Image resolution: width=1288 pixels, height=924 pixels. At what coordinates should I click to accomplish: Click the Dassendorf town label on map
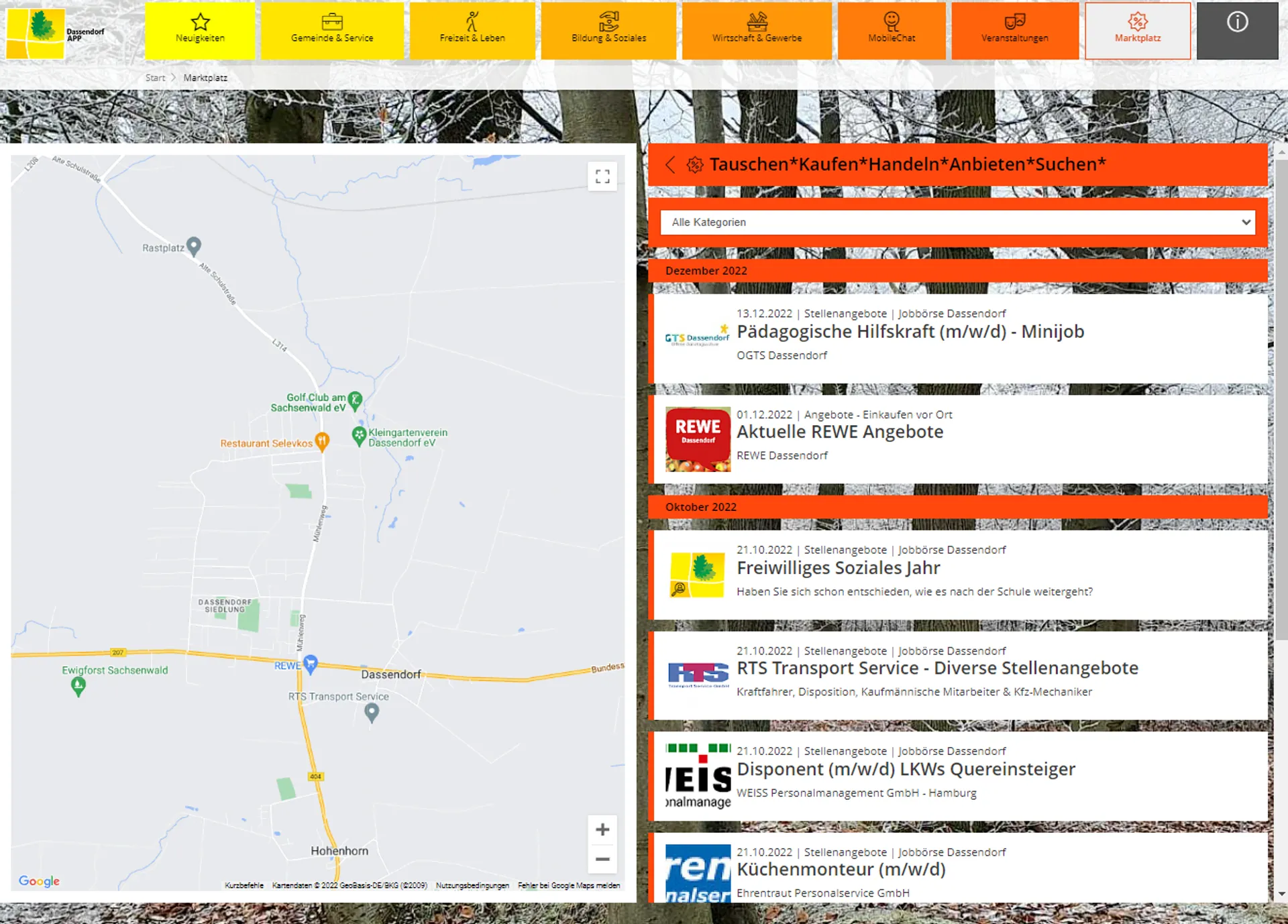[391, 675]
